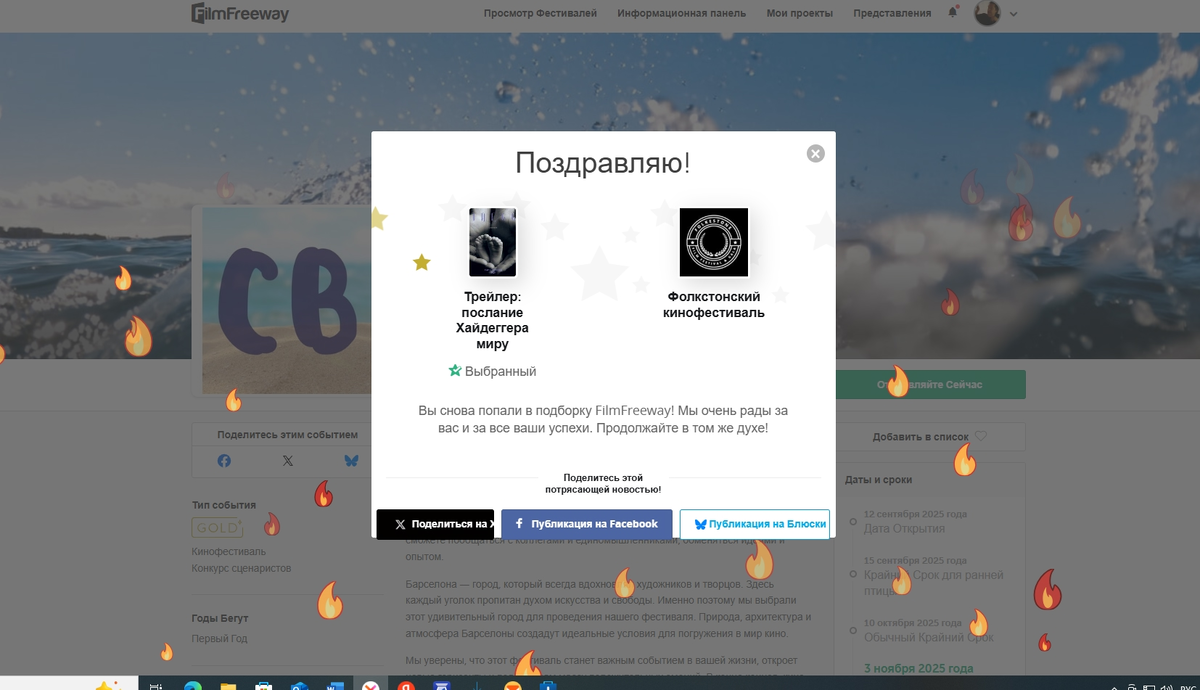Open the Фолкстонский кинофестиваль link
Screen dimensions: 1200x690
pos(714,304)
